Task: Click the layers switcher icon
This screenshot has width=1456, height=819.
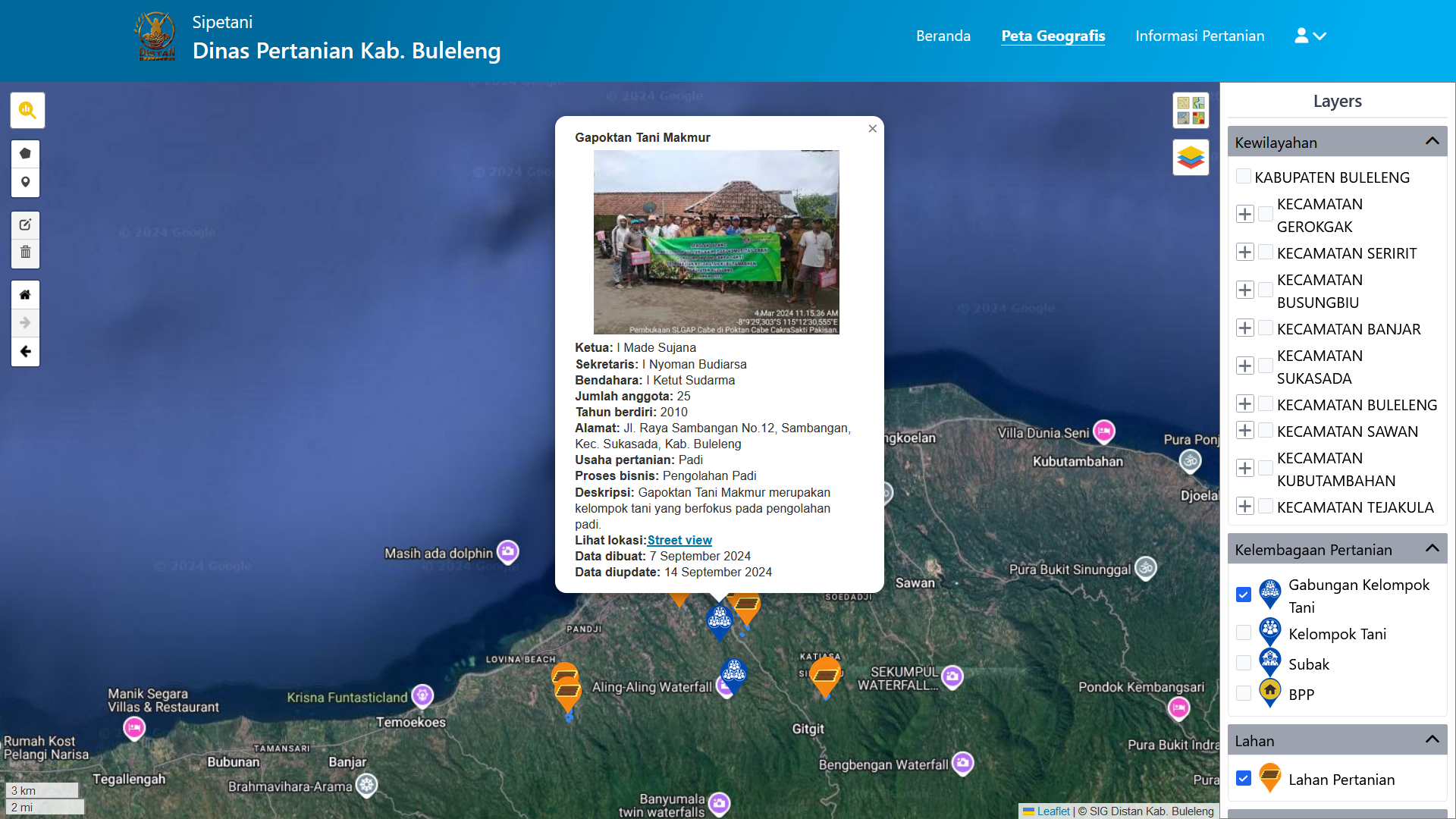Action: (1191, 157)
